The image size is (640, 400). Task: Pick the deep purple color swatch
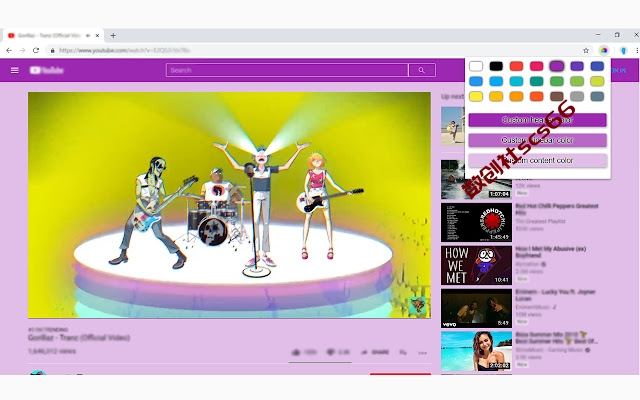pos(577,66)
